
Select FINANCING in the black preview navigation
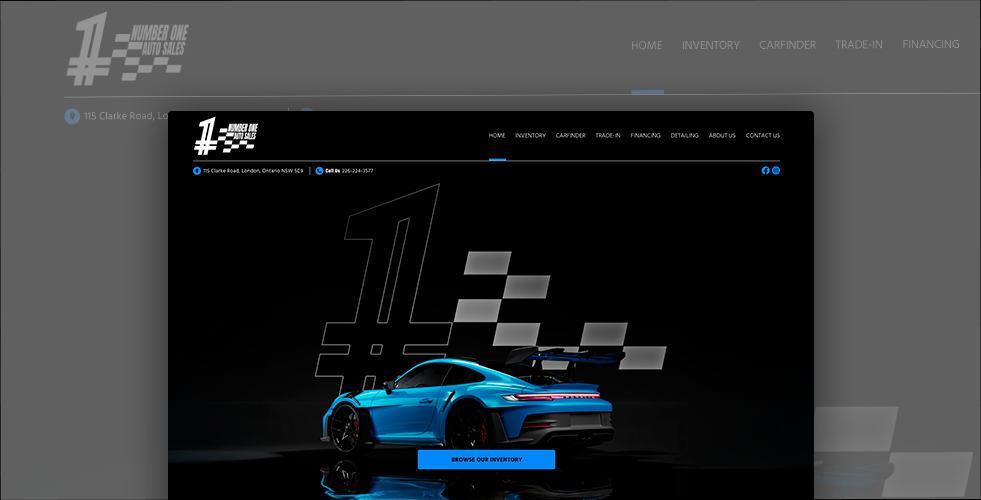click(645, 136)
